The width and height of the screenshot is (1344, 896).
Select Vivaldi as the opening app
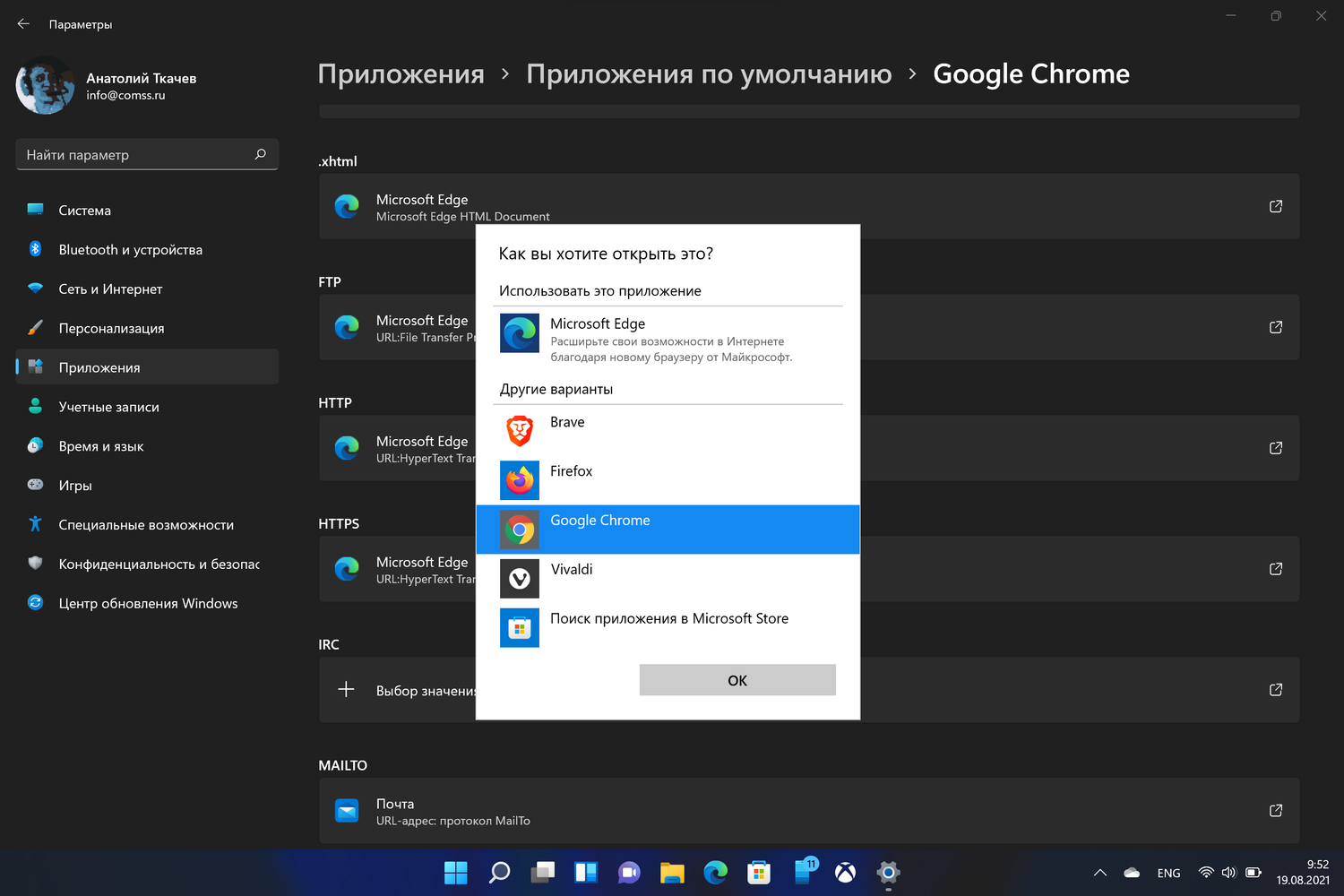(x=668, y=579)
